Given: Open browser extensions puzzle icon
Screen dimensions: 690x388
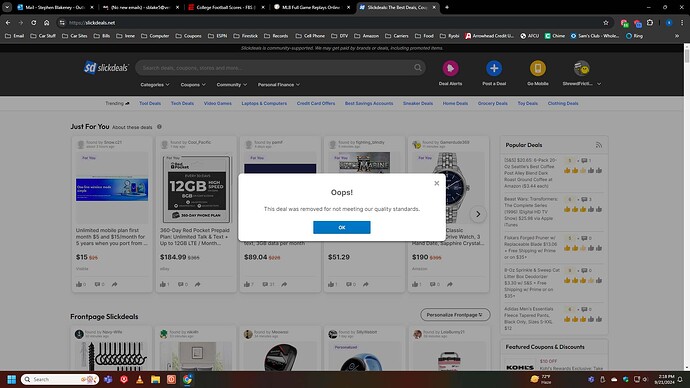Looking at the screenshot, I should point(650,22).
